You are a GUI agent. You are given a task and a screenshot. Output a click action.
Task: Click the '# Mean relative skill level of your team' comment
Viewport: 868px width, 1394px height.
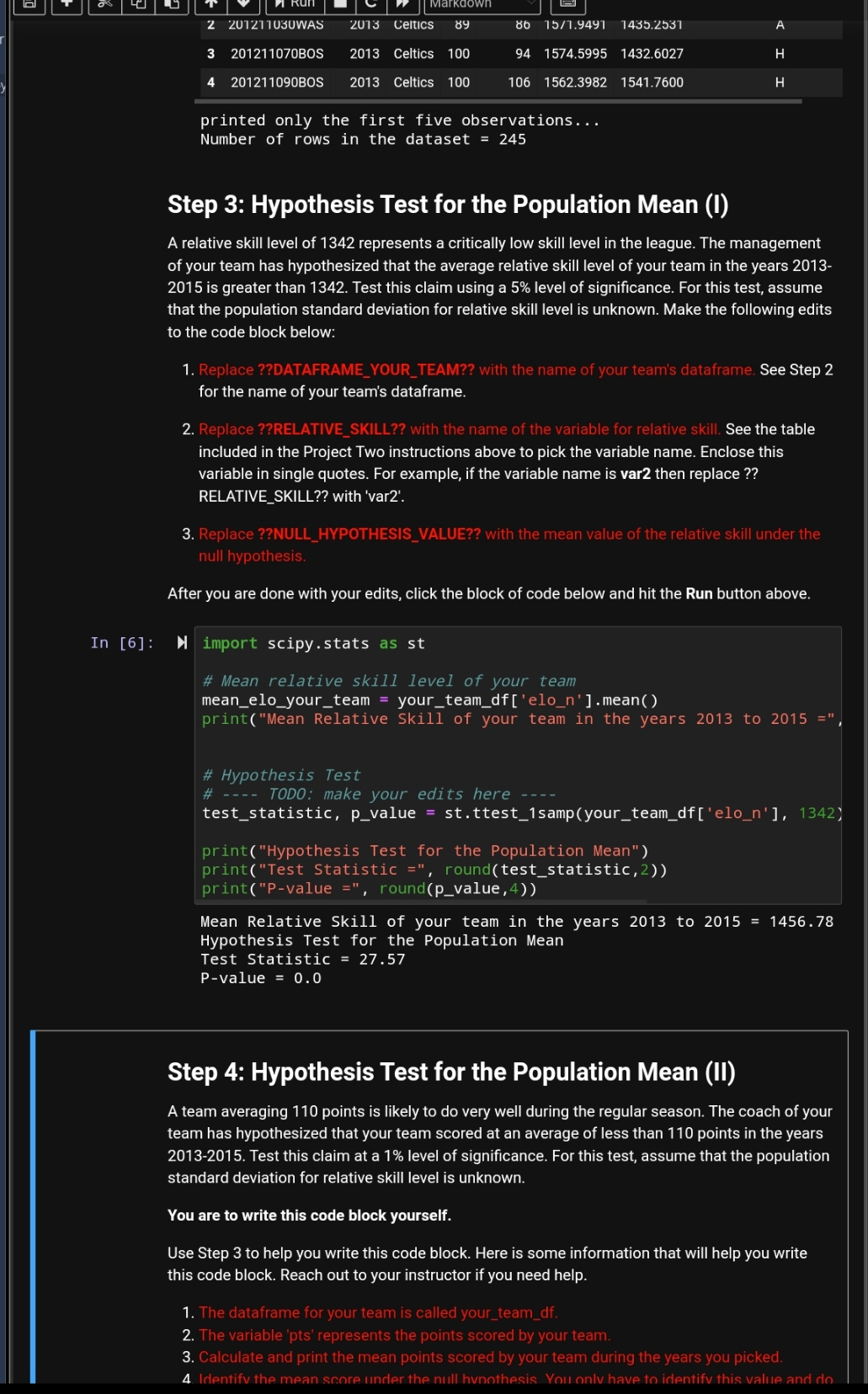(389, 681)
